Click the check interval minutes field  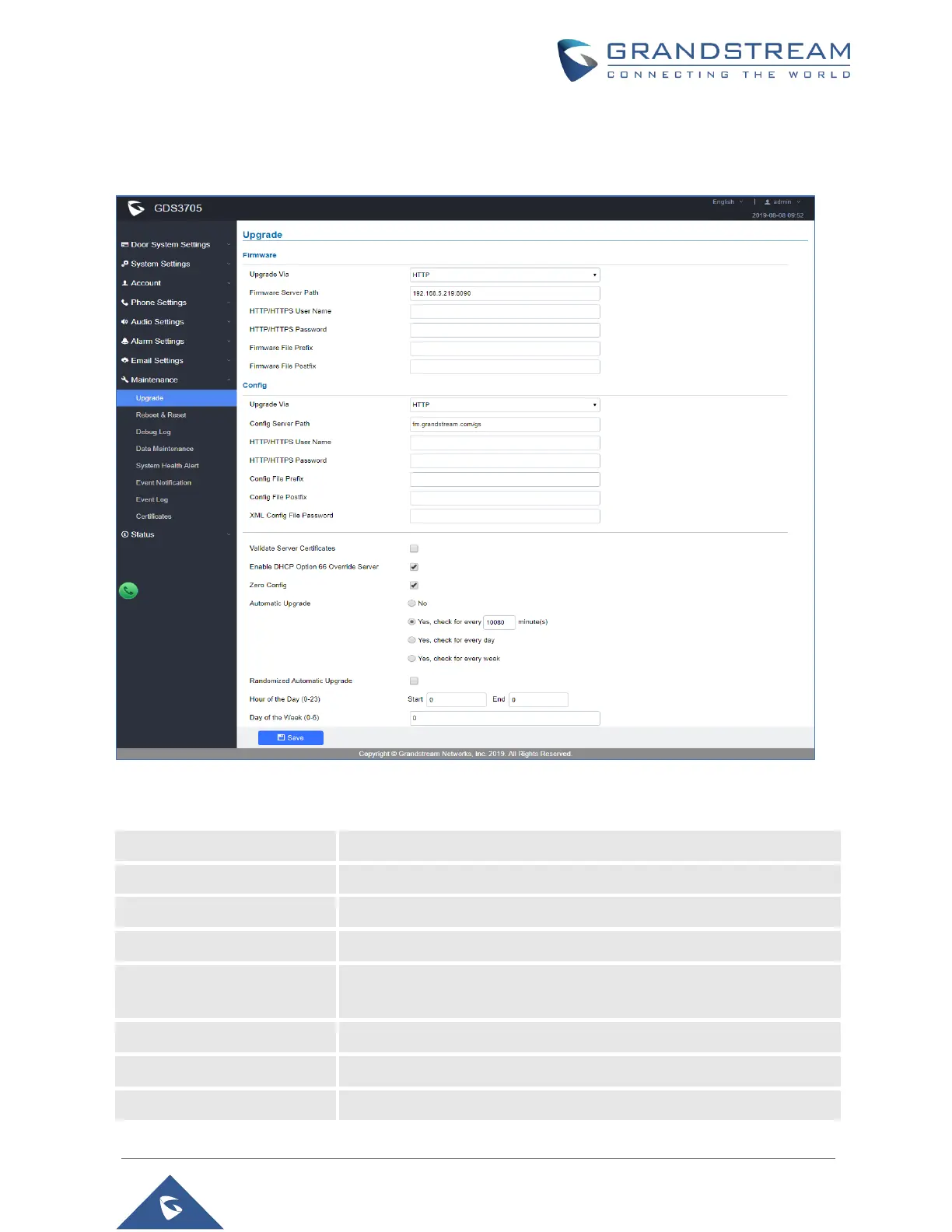499,622
